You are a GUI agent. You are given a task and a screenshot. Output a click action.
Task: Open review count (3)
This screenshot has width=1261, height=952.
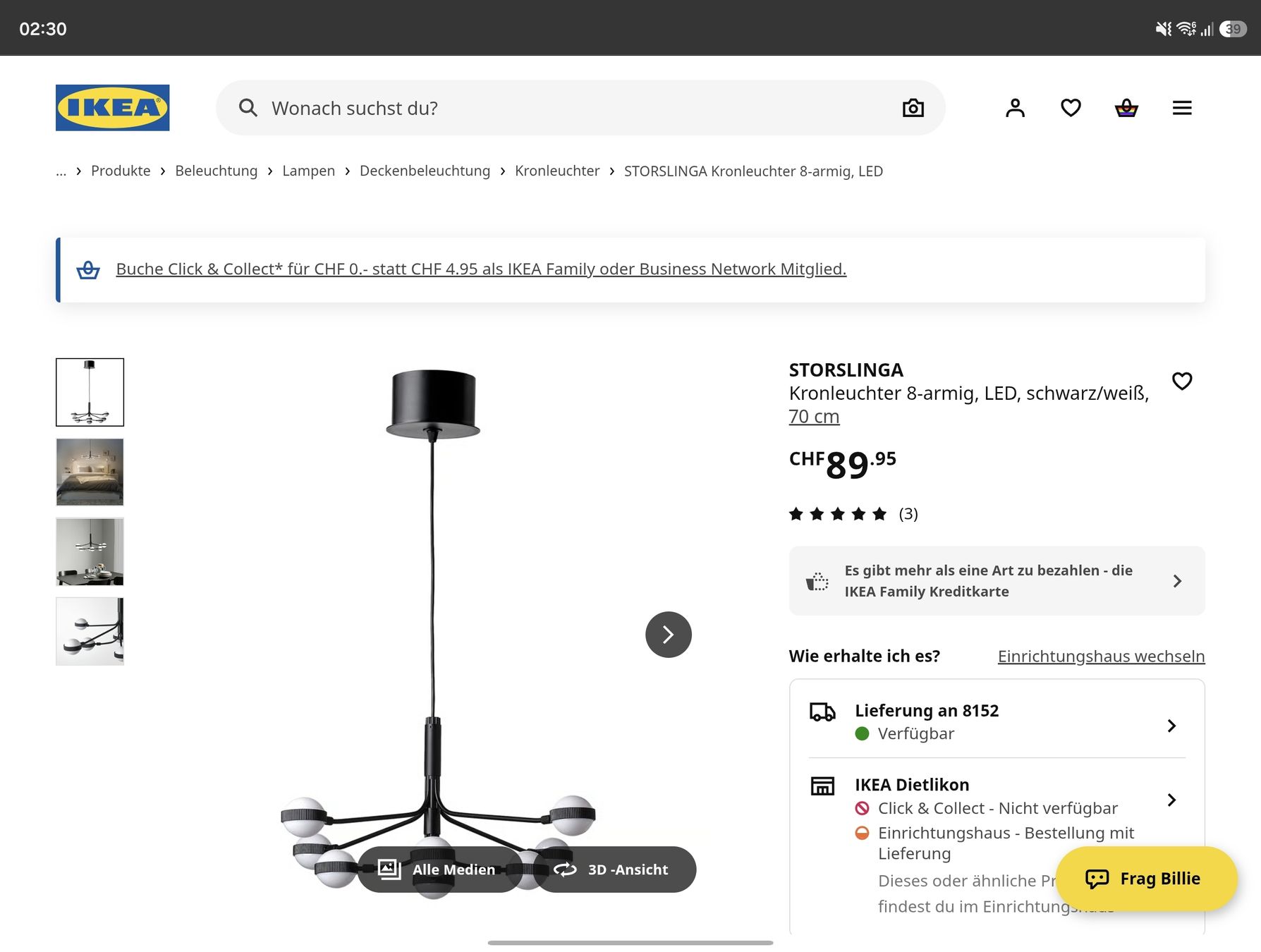(908, 514)
